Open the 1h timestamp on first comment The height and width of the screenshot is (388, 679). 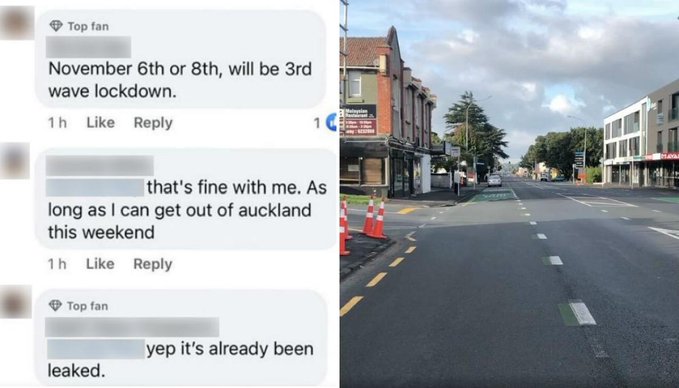[x=57, y=123]
